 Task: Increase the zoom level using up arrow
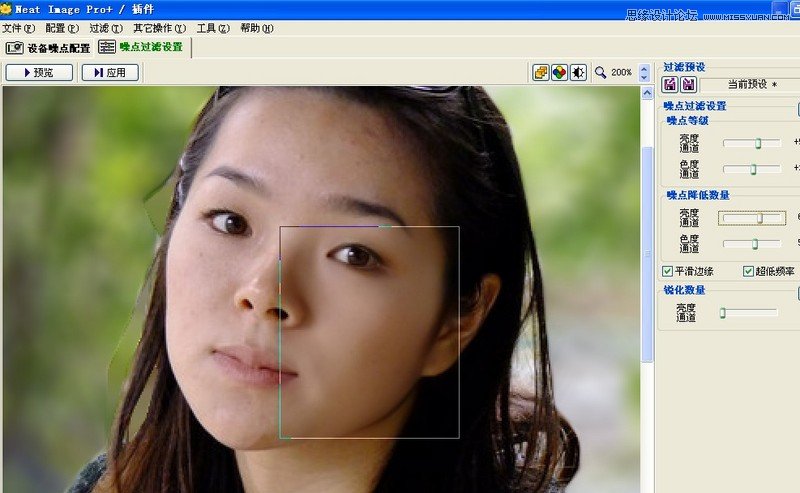point(644,68)
